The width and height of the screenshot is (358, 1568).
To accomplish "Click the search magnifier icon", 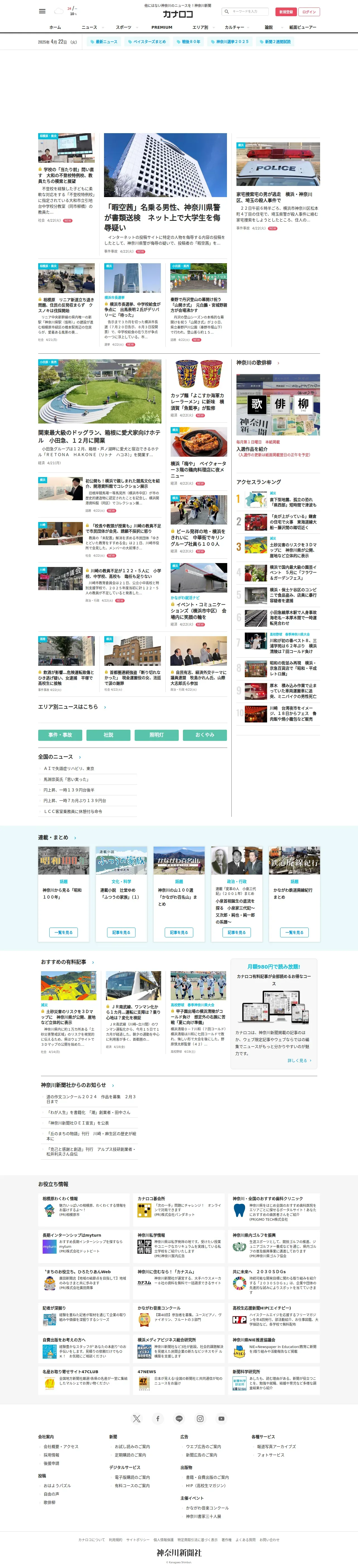I will (x=226, y=11).
